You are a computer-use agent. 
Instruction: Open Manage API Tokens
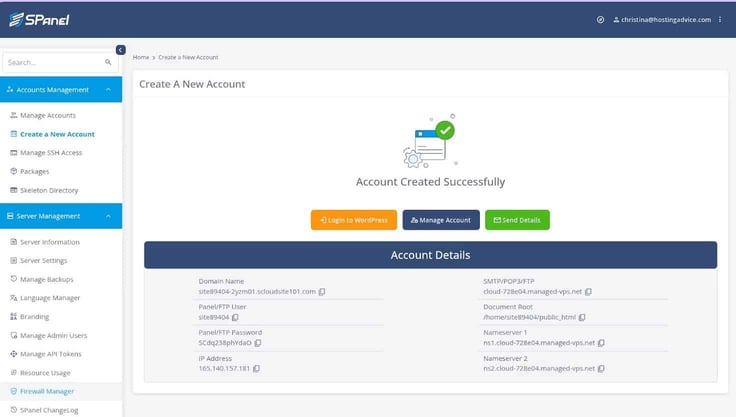[x=50, y=354]
